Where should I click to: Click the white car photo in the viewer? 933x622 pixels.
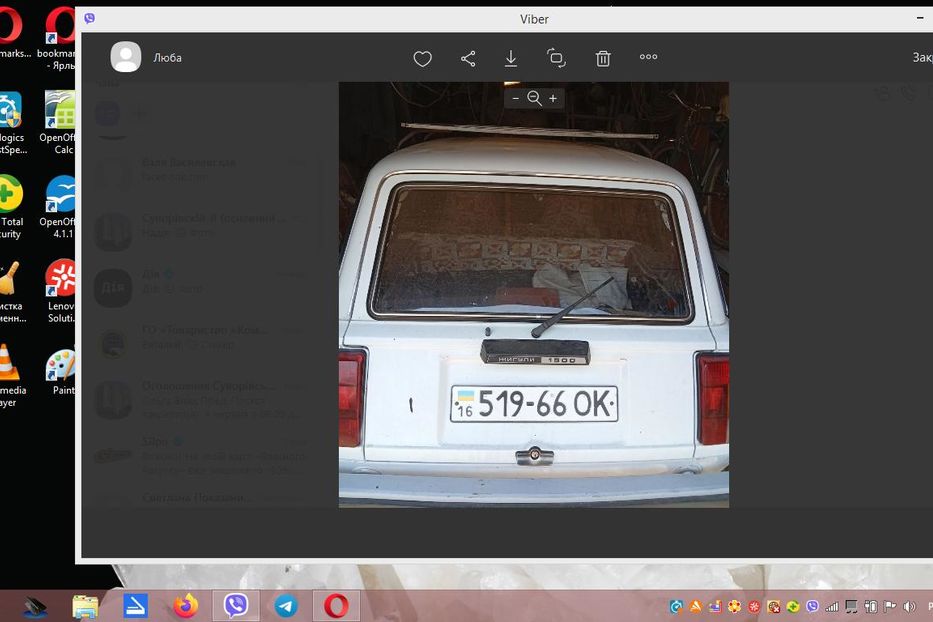tap(534, 295)
